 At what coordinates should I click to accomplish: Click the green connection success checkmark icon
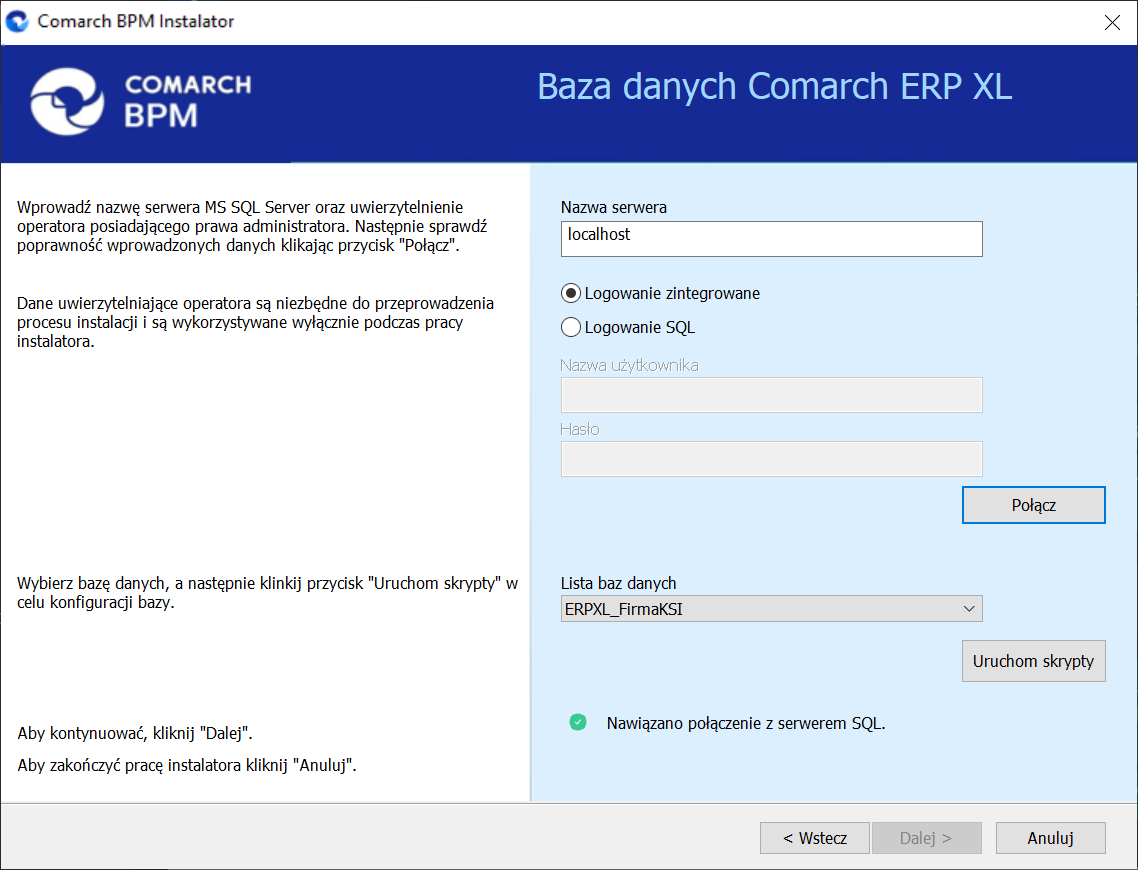click(578, 722)
